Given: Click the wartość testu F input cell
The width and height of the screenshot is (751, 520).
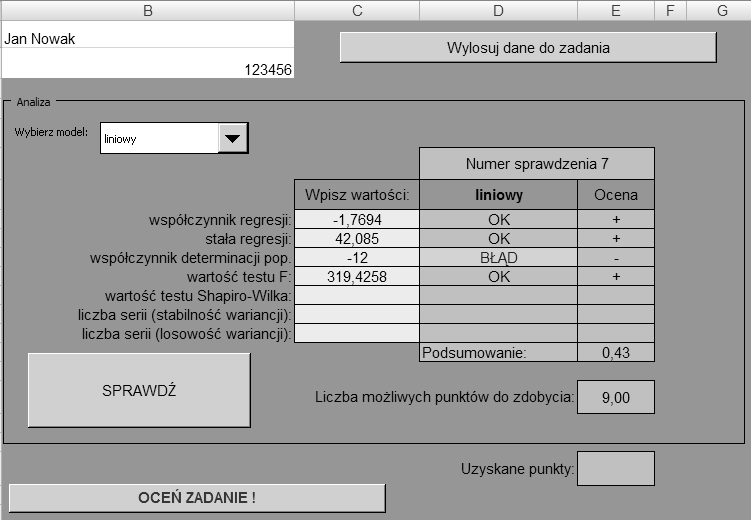Looking at the screenshot, I should (x=357, y=277).
